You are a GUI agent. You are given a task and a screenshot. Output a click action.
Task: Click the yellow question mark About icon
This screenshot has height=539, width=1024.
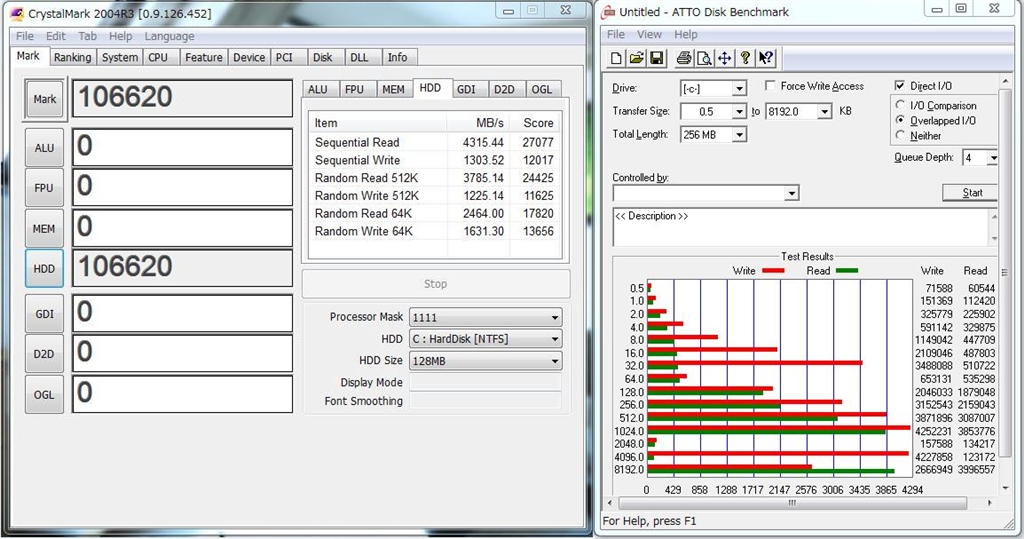(745, 58)
